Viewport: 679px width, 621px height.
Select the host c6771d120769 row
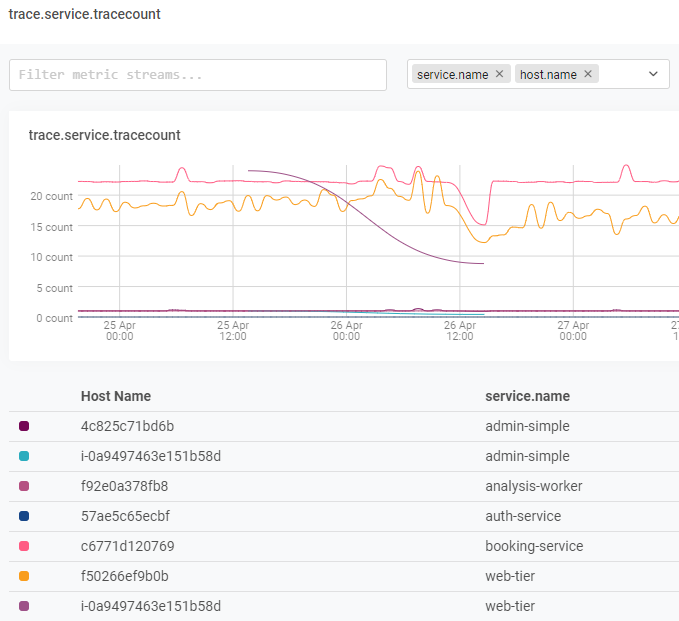[x=126, y=546]
